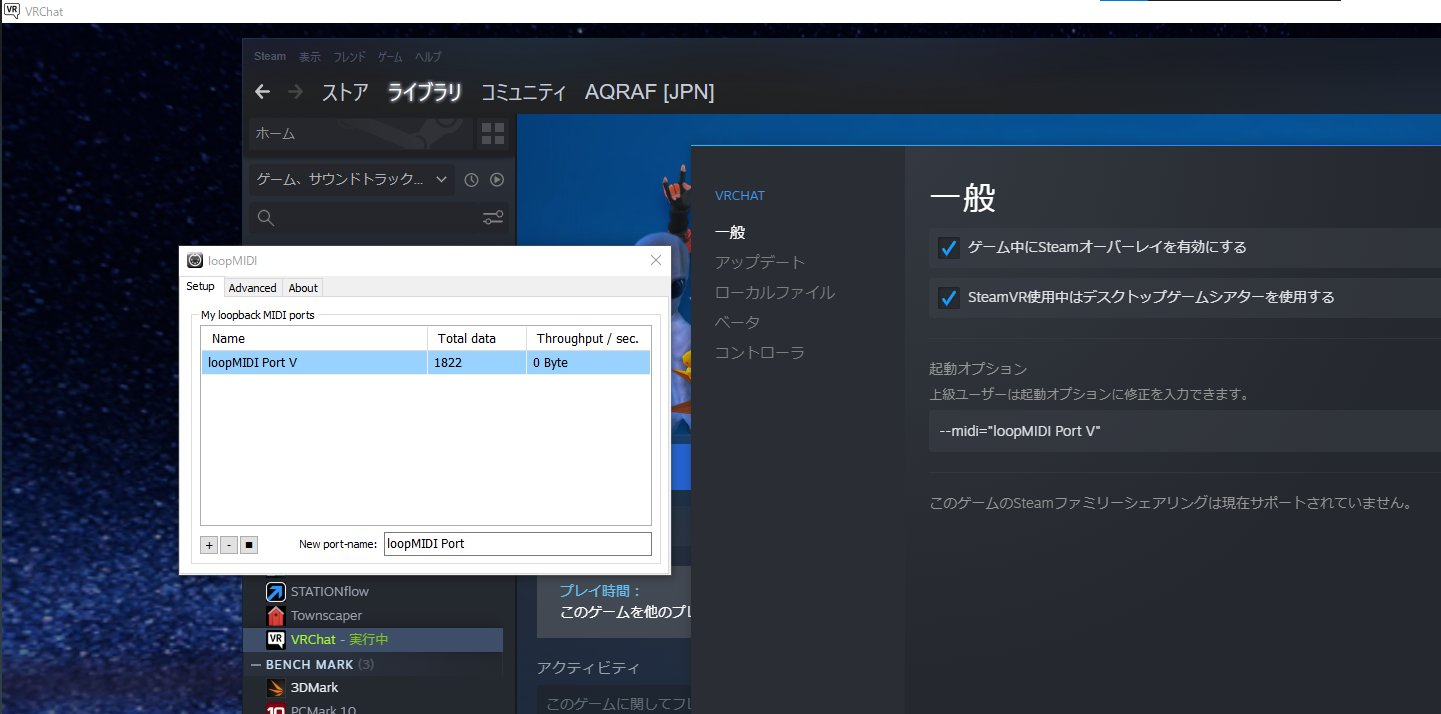The height and width of the screenshot is (714, 1441).
Task: Switch the Steam library to grid view
Action: pyautogui.click(x=493, y=133)
